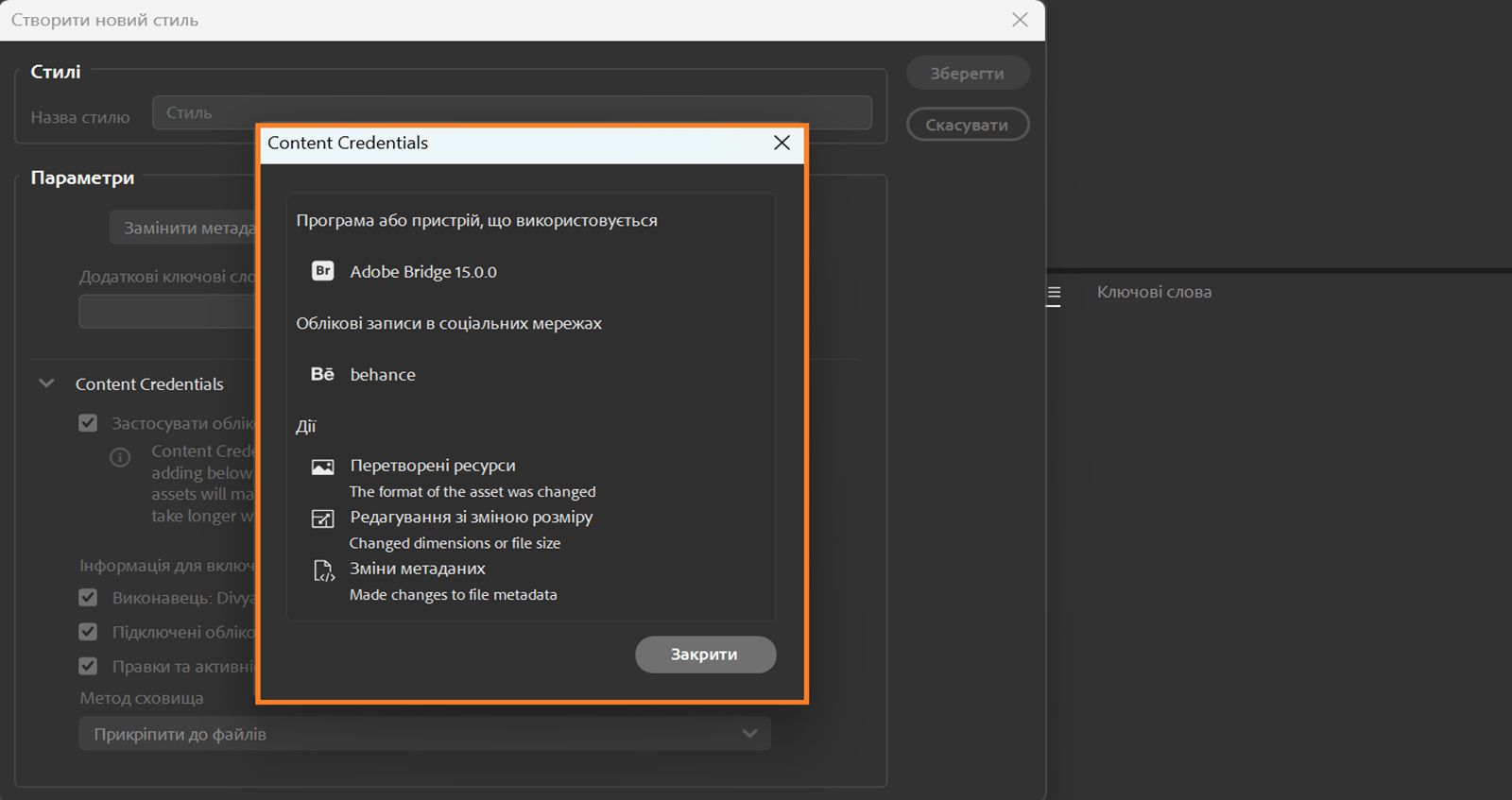
Task: Click the Behance Bē icon
Action: pyautogui.click(x=322, y=374)
